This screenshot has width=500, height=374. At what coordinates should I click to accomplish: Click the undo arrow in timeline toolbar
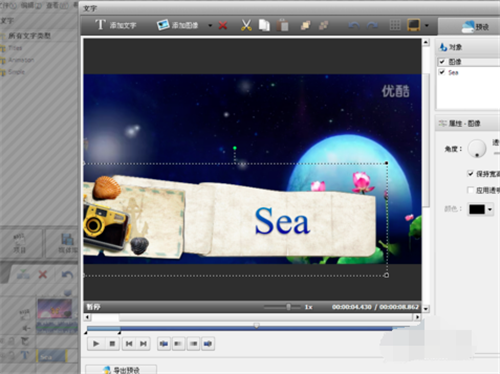coord(68,275)
